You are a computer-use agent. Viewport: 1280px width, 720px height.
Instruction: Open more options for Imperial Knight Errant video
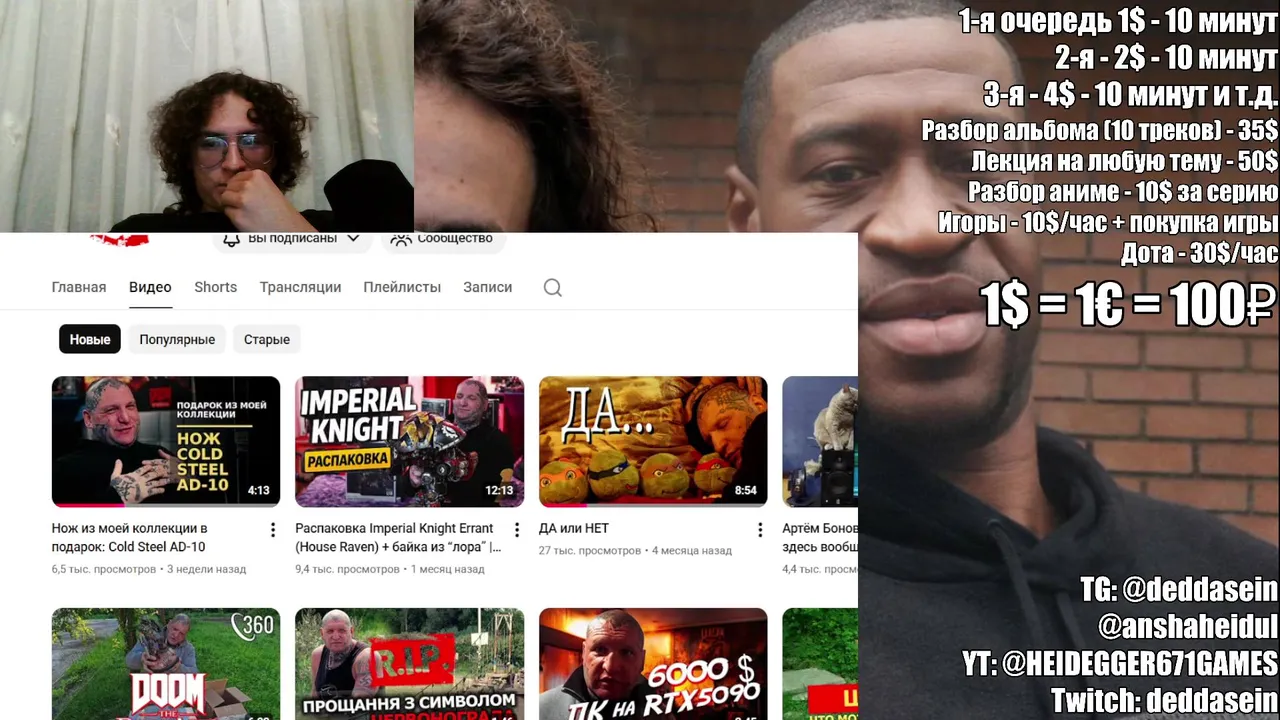point(516,530)
